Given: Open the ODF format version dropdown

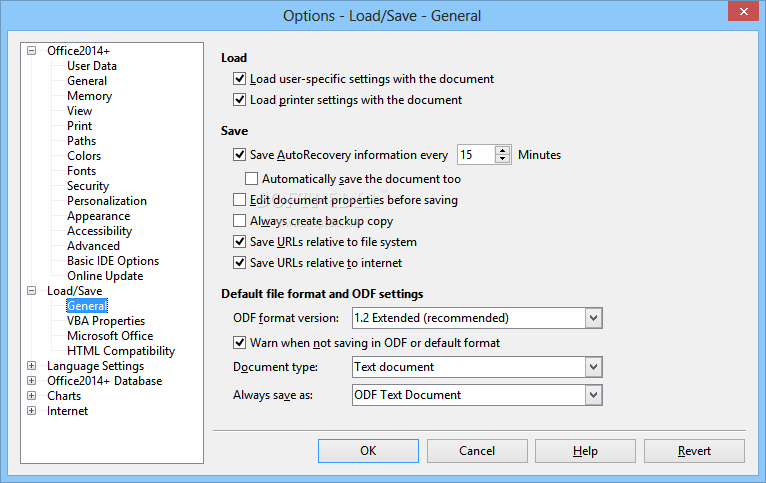Looking at the screenshot, I should [x=593, y=318].
